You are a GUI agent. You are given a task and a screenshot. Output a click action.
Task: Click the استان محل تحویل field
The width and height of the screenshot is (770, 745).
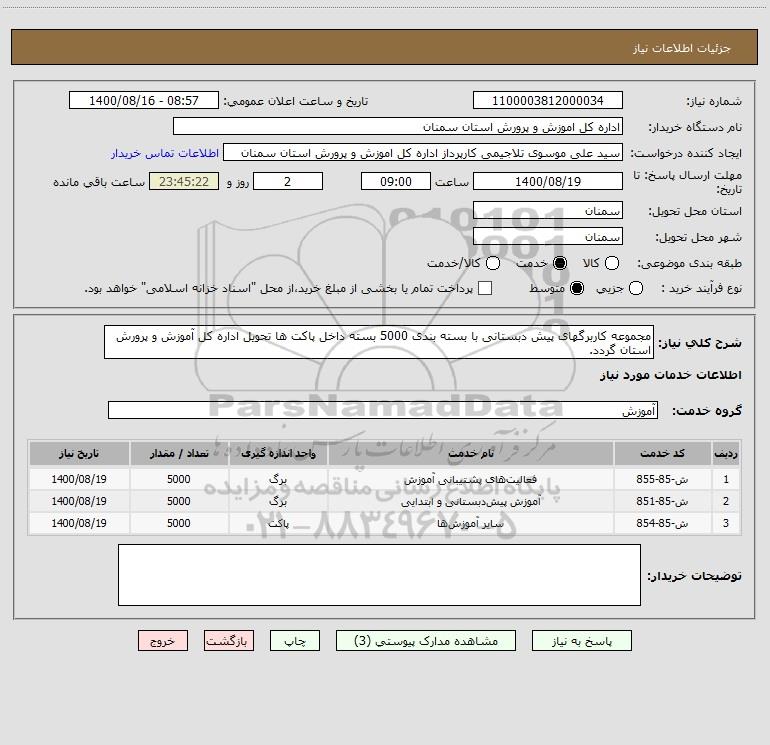tap(548, 210)
